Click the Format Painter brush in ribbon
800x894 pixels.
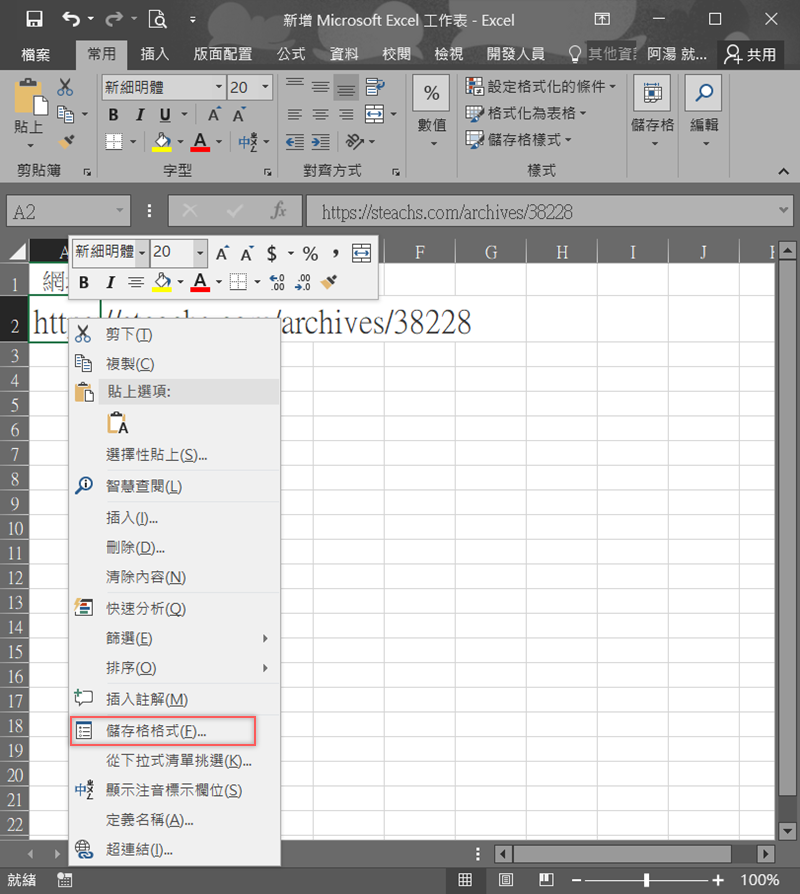[x=68, y=142]
